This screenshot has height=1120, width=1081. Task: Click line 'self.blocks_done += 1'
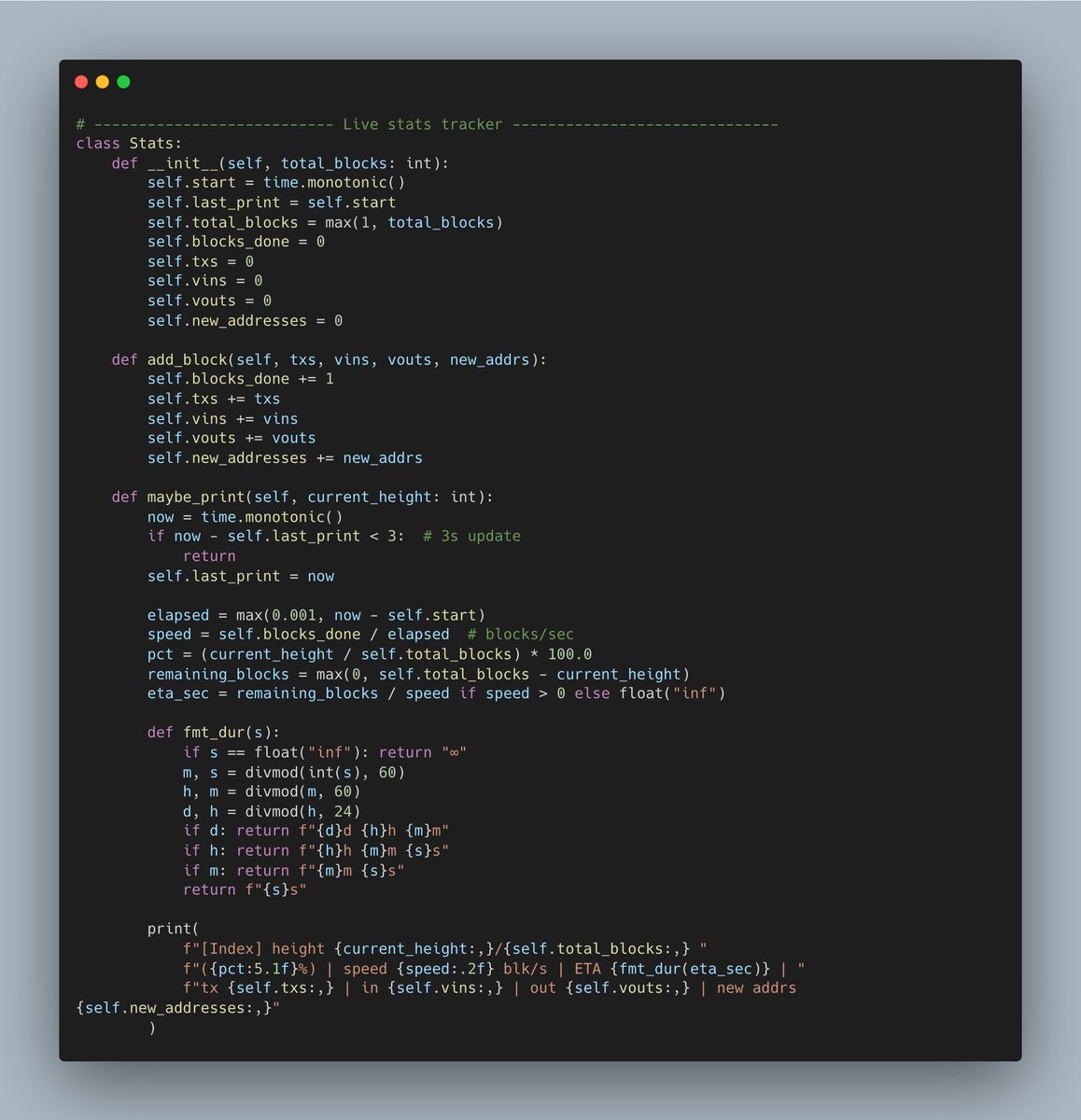tap(241, 379)
